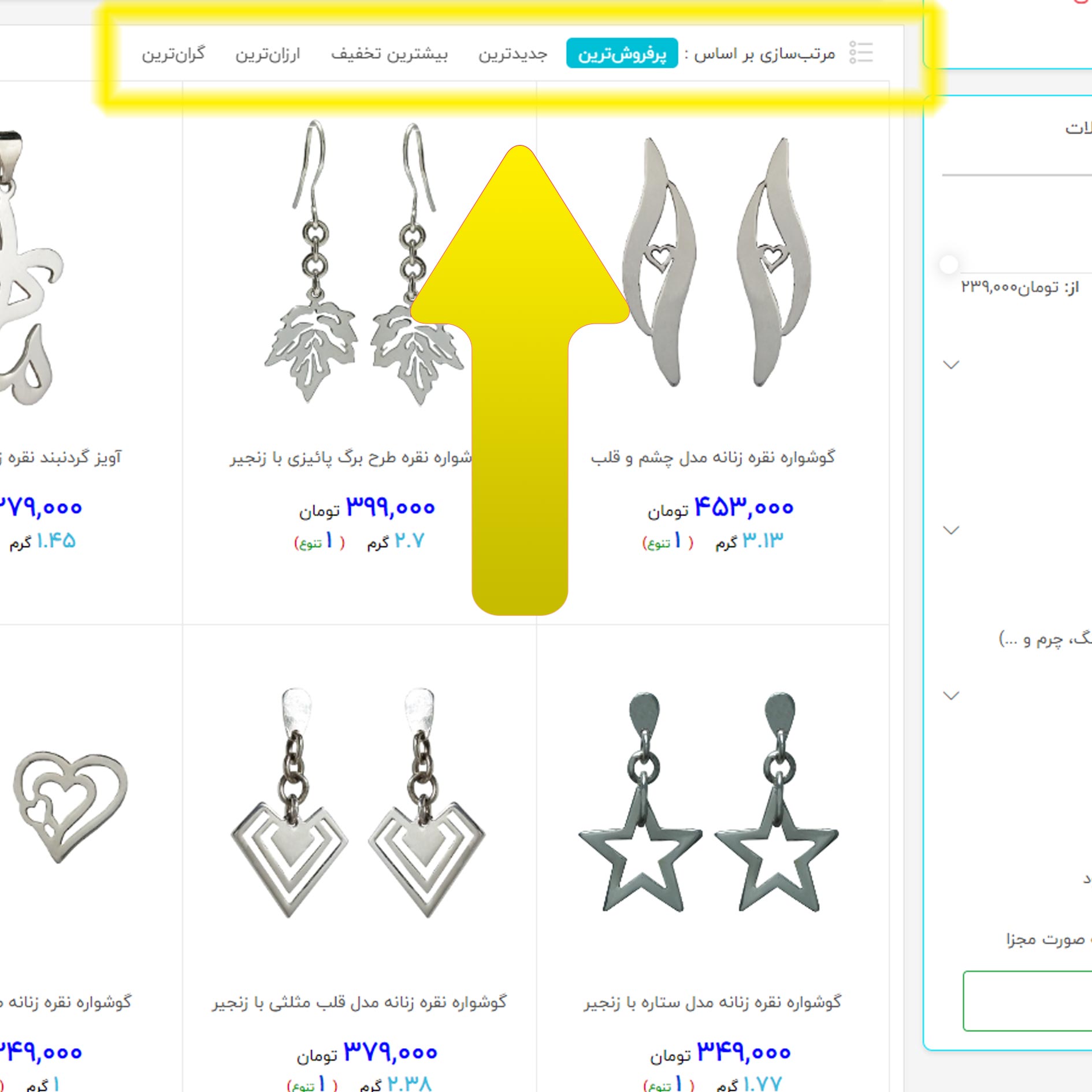Choose the گران‌ترین sort option
The image size is (1092, 1092).
point(173,54)
